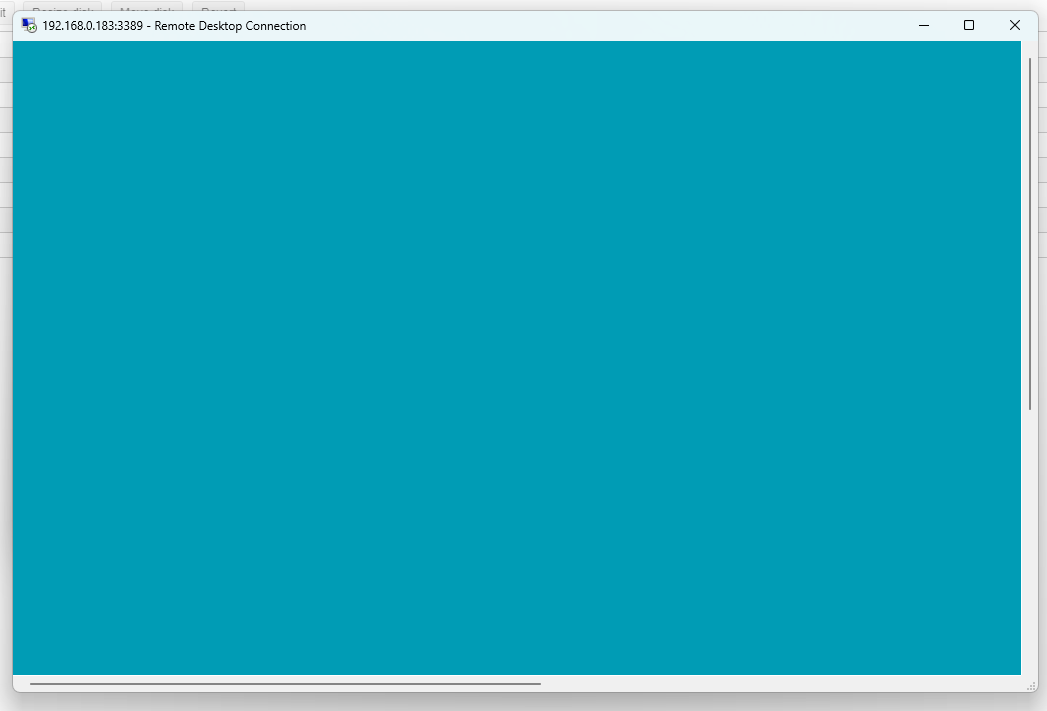
Task: Click the window resize grip corner
Action: (x=1030, y=686)
